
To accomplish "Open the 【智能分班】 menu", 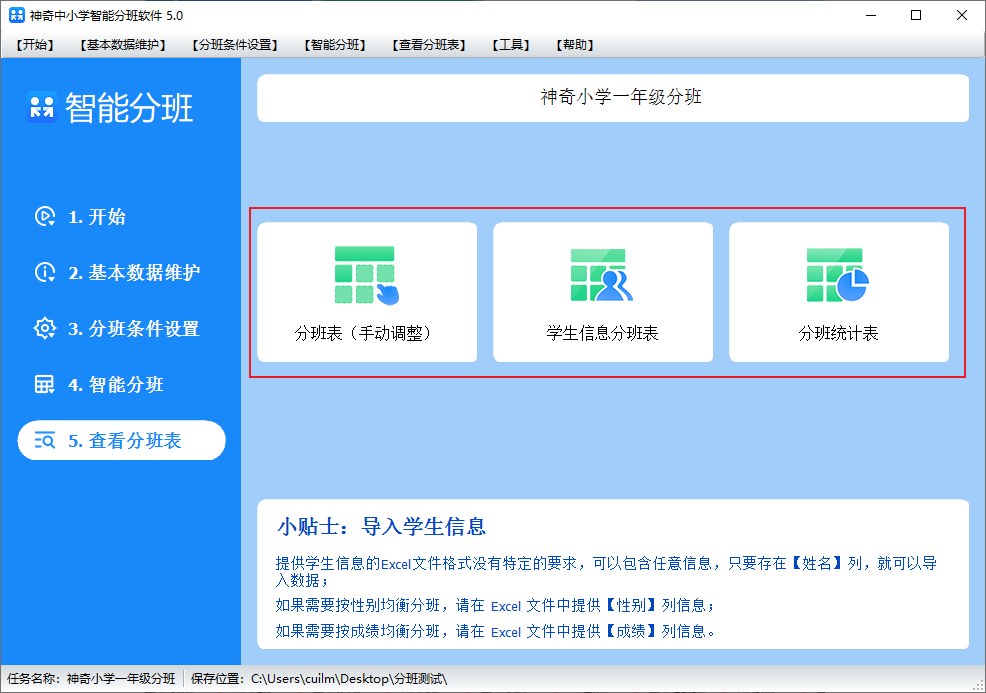I will coord(335,45).
